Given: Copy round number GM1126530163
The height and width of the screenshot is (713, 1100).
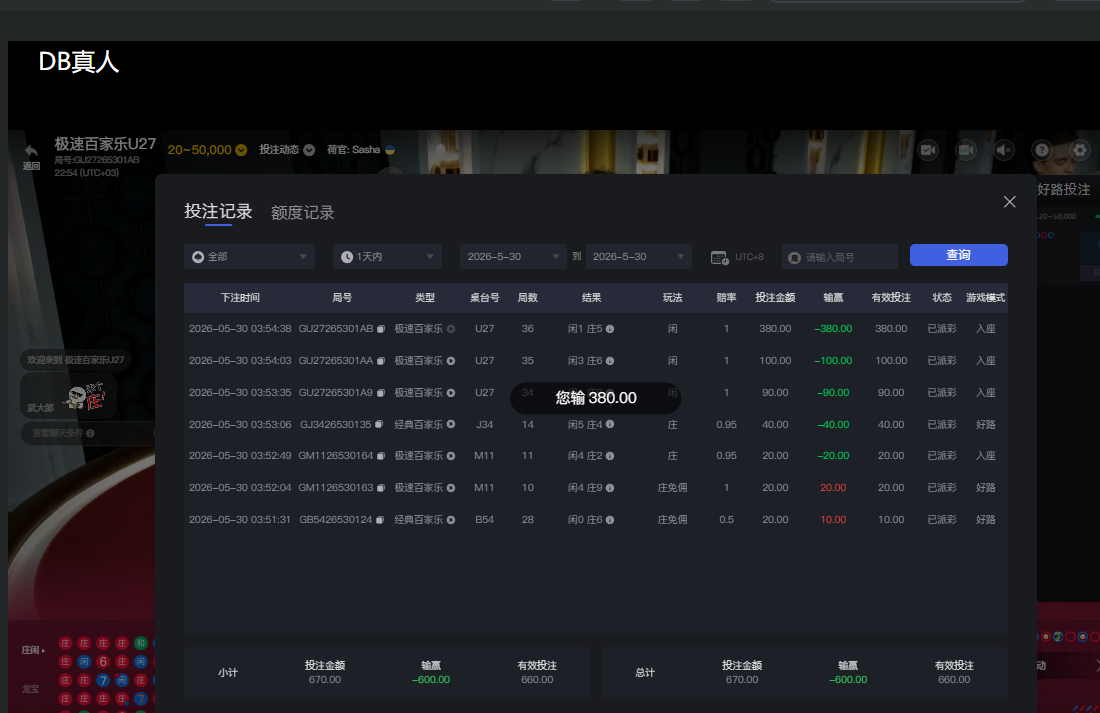Looking at the screenshot, I should (x=381, y=488).
